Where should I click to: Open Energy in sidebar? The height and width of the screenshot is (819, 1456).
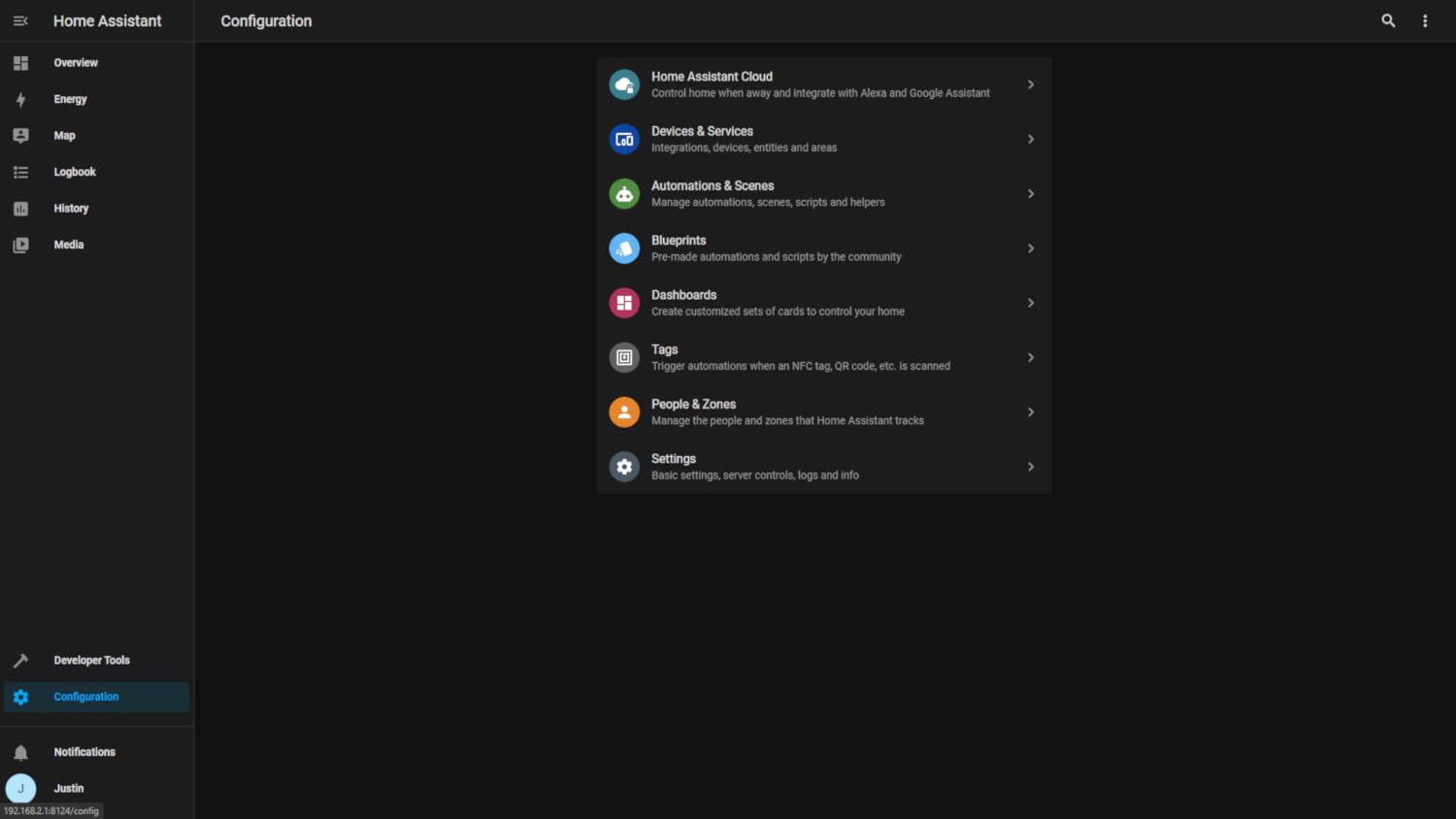pos(70,99)
